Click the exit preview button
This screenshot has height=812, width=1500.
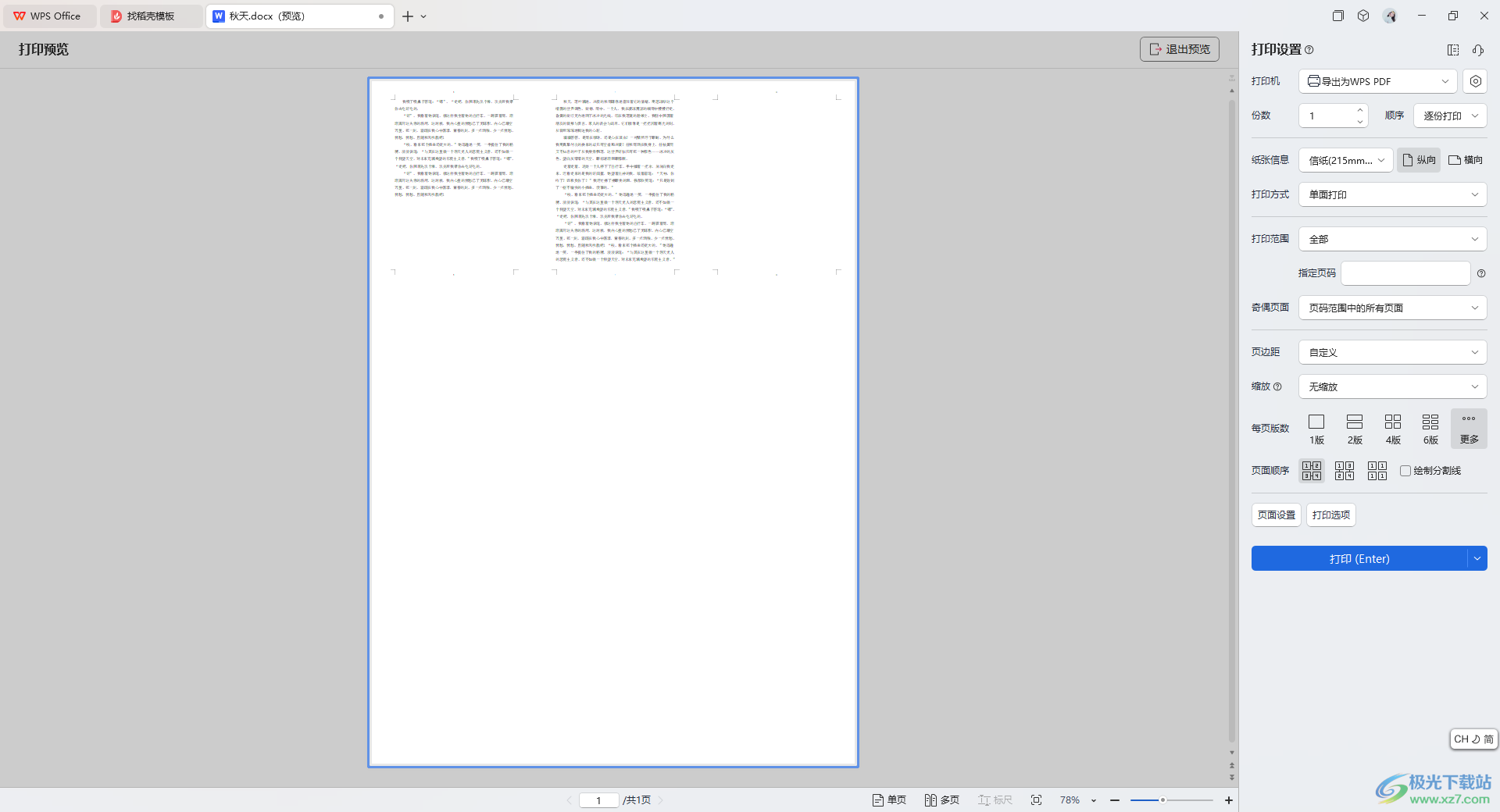(1180, 49)
